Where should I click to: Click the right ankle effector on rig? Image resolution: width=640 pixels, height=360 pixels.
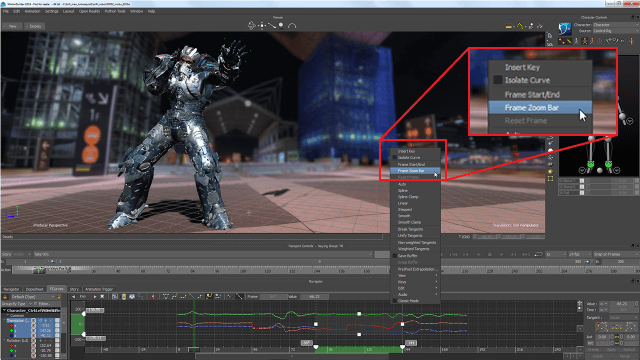click(x=609, y=164)
